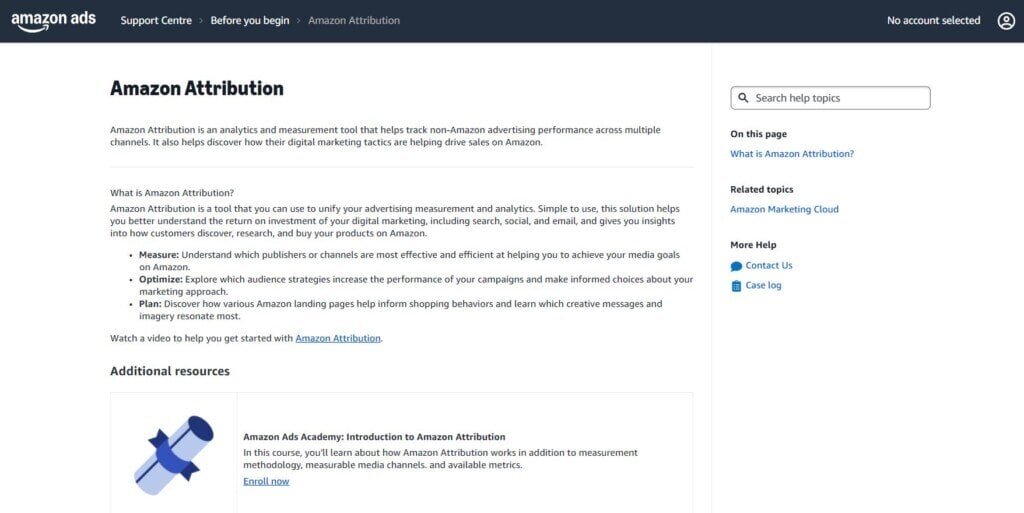Click the chevron after Support Centre
1024x513 pixels.
click(201, 20)
